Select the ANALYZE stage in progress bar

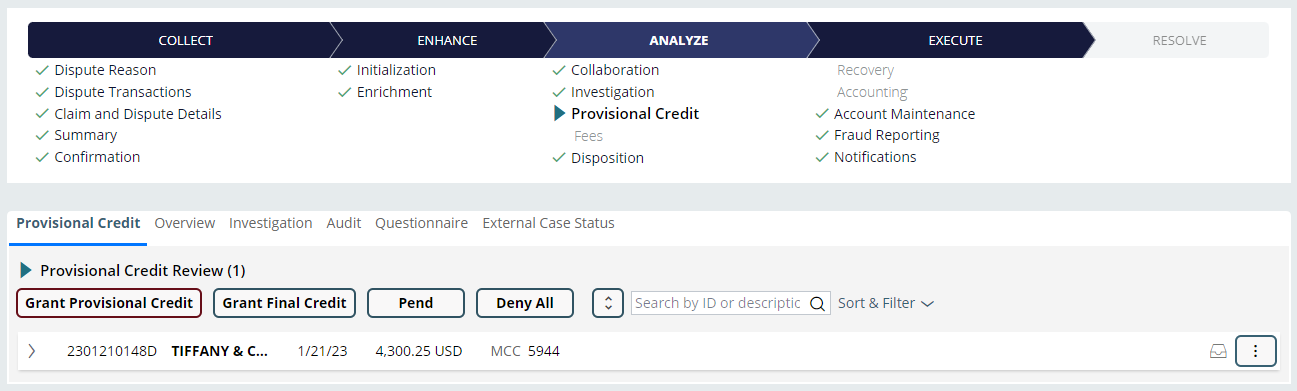coord(678,41)
